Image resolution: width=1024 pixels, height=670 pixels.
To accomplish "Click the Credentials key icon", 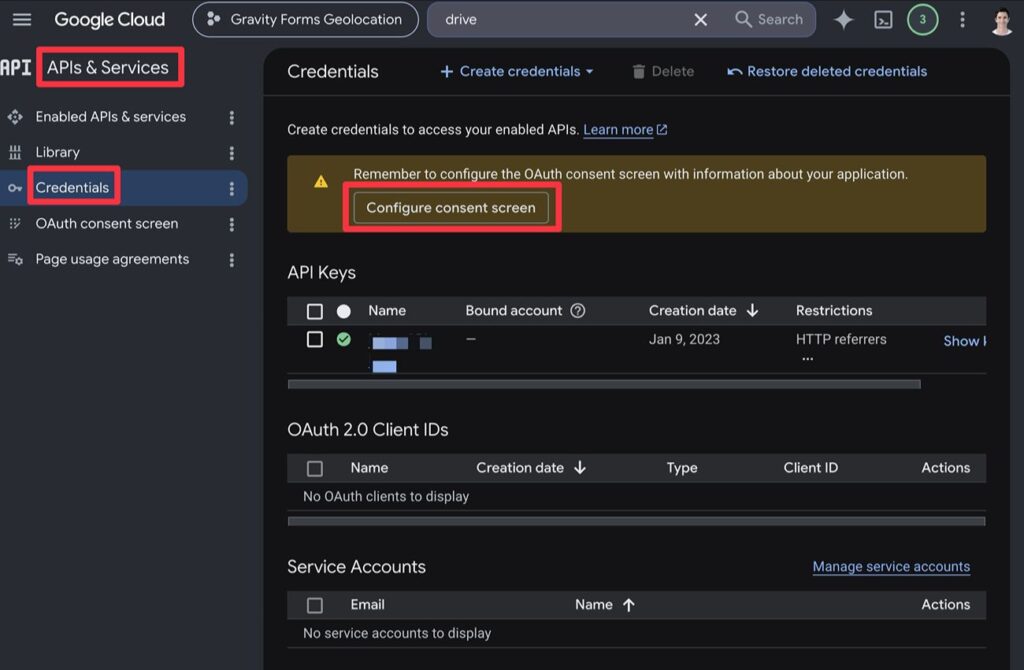I will point(15,188).
